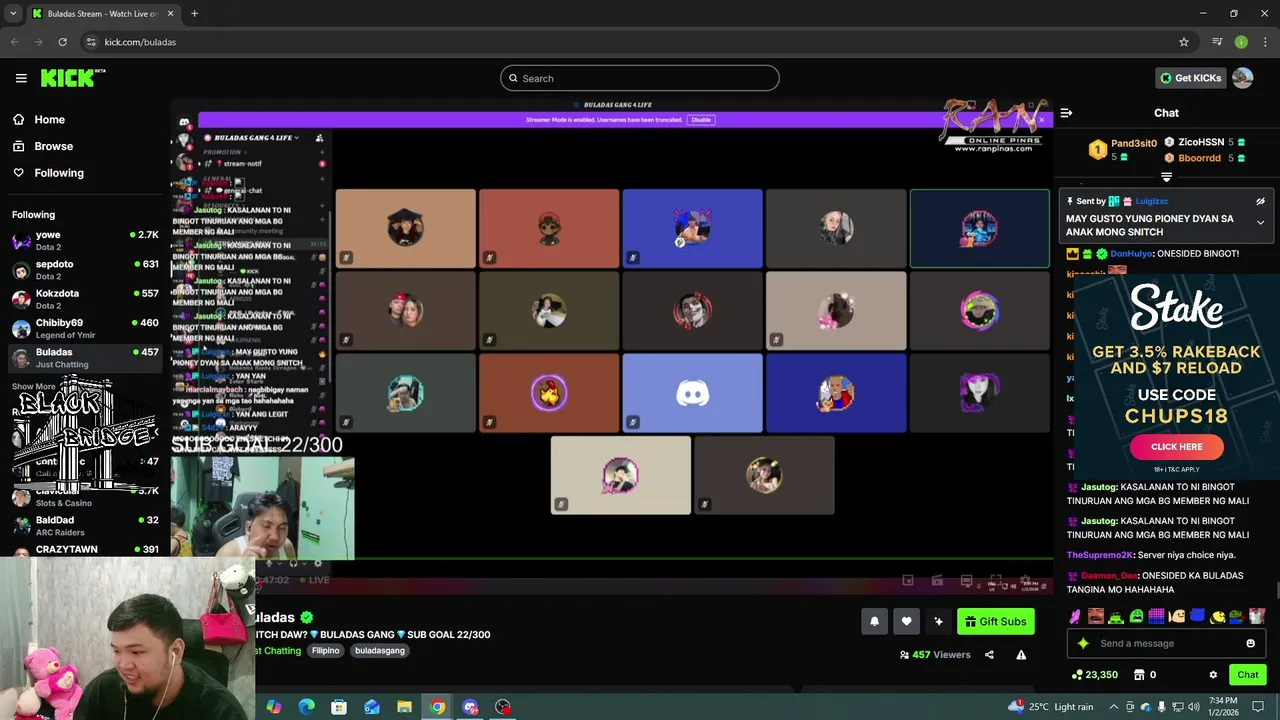Click ZicoHSSN in gift leaderboard

click(x=1201, y=142)
